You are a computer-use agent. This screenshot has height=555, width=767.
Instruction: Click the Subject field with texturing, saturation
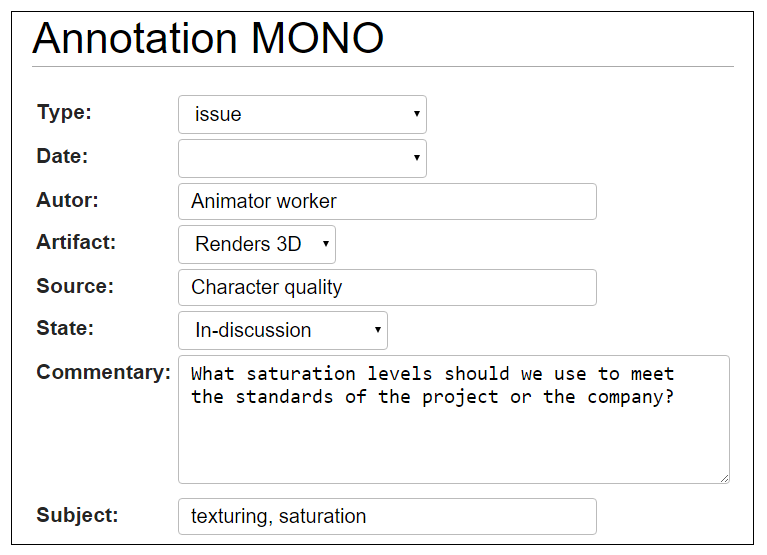[387, 516]
